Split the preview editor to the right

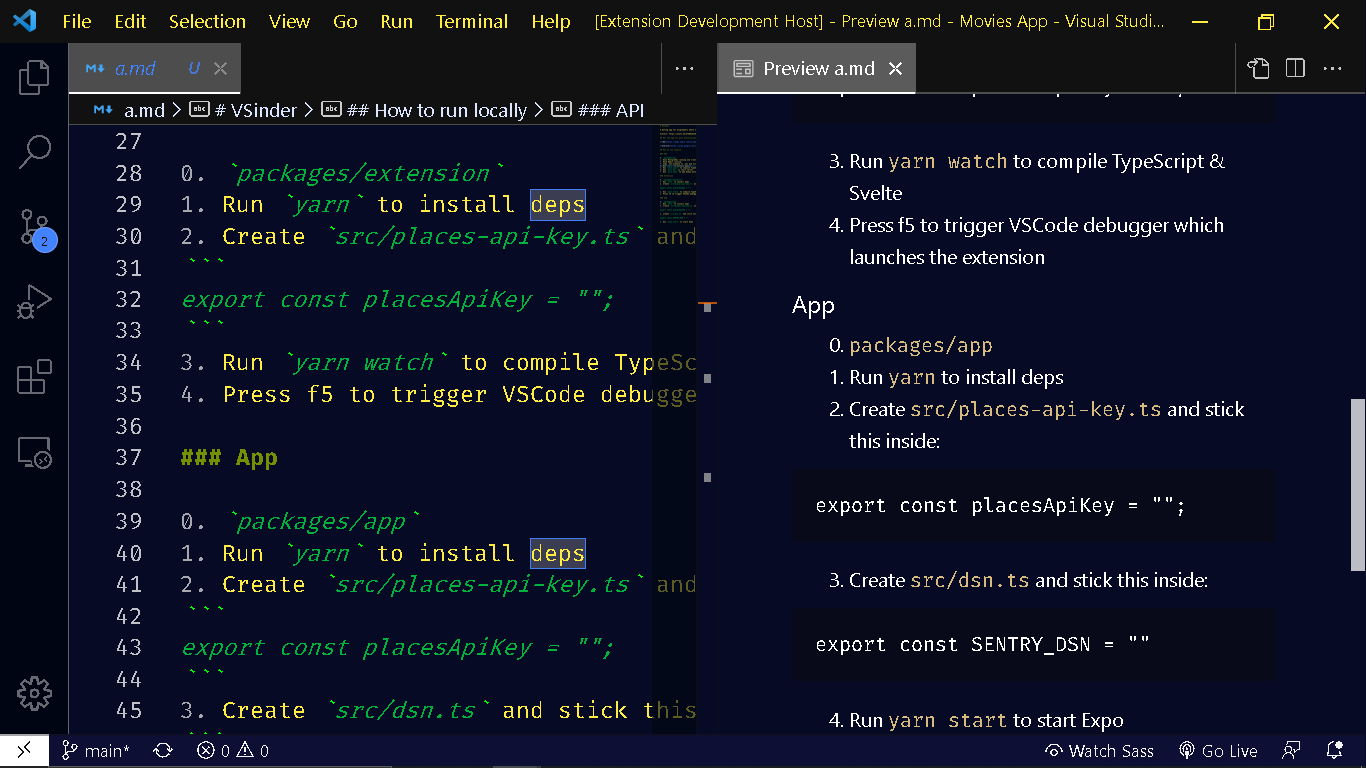coord(1295,68)
